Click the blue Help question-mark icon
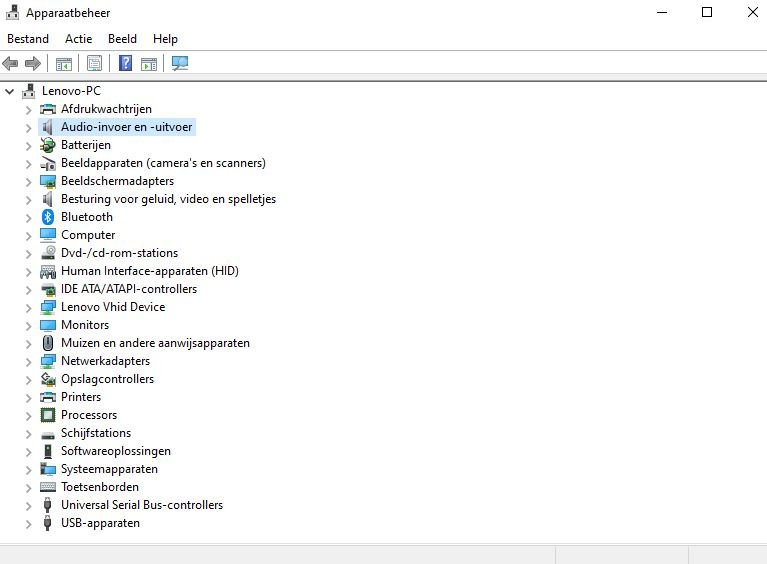The image size is (767, 564). point(126,63)
